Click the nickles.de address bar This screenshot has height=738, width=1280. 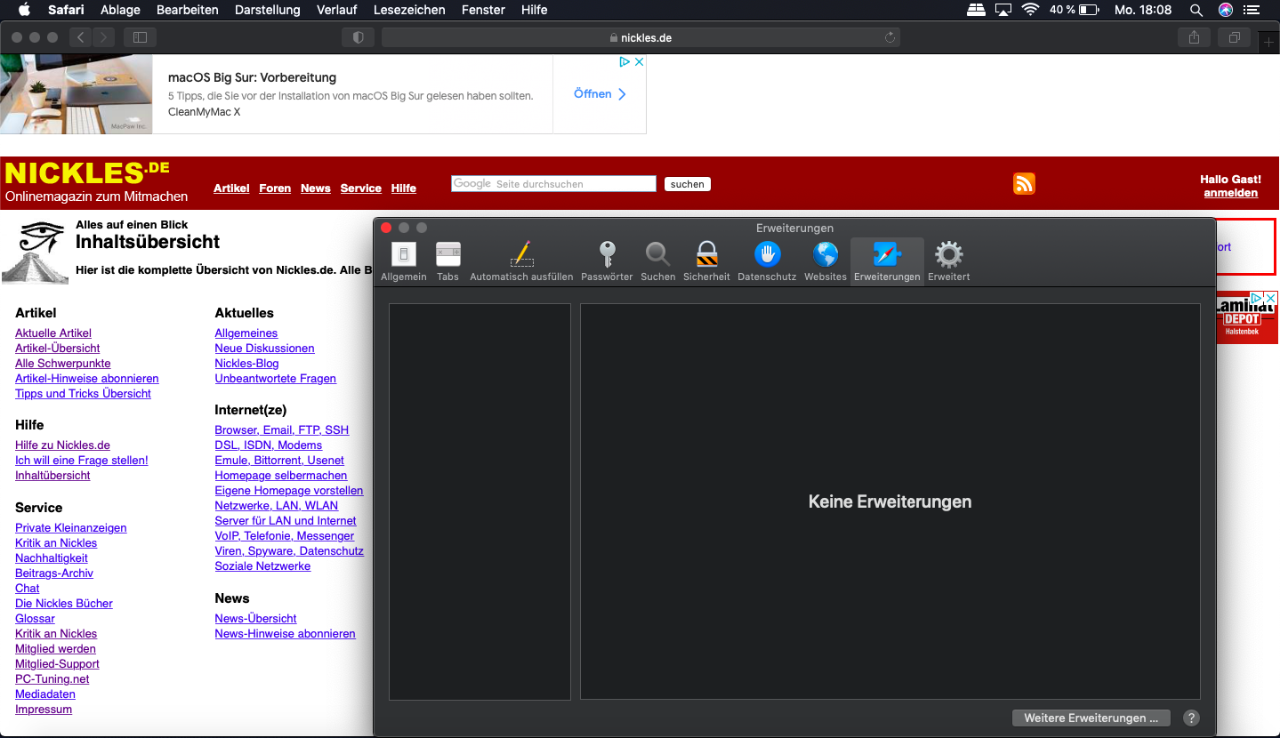[641, 37]
